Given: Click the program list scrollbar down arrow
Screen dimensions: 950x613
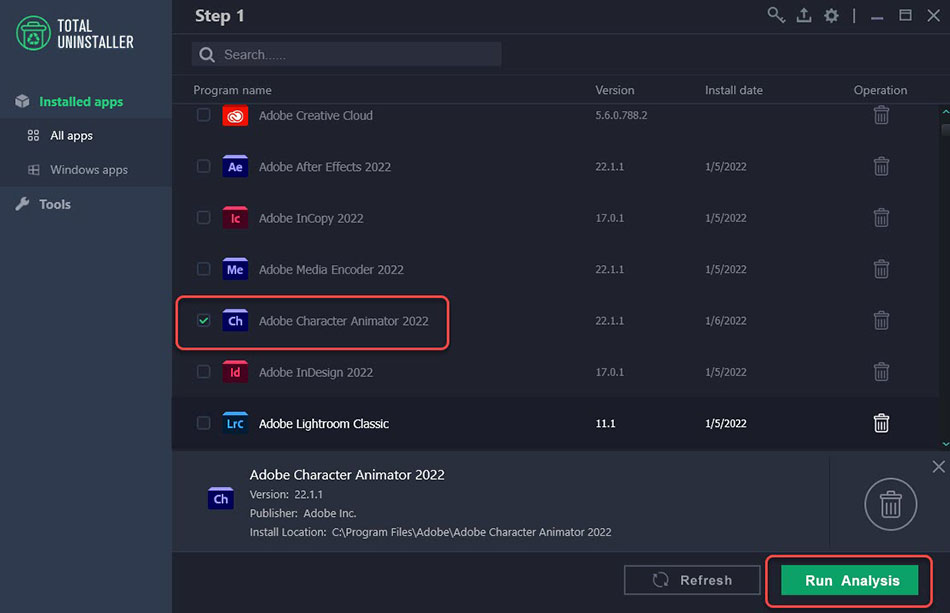Looking at the screenshot, I should click(x=945, y=444).
